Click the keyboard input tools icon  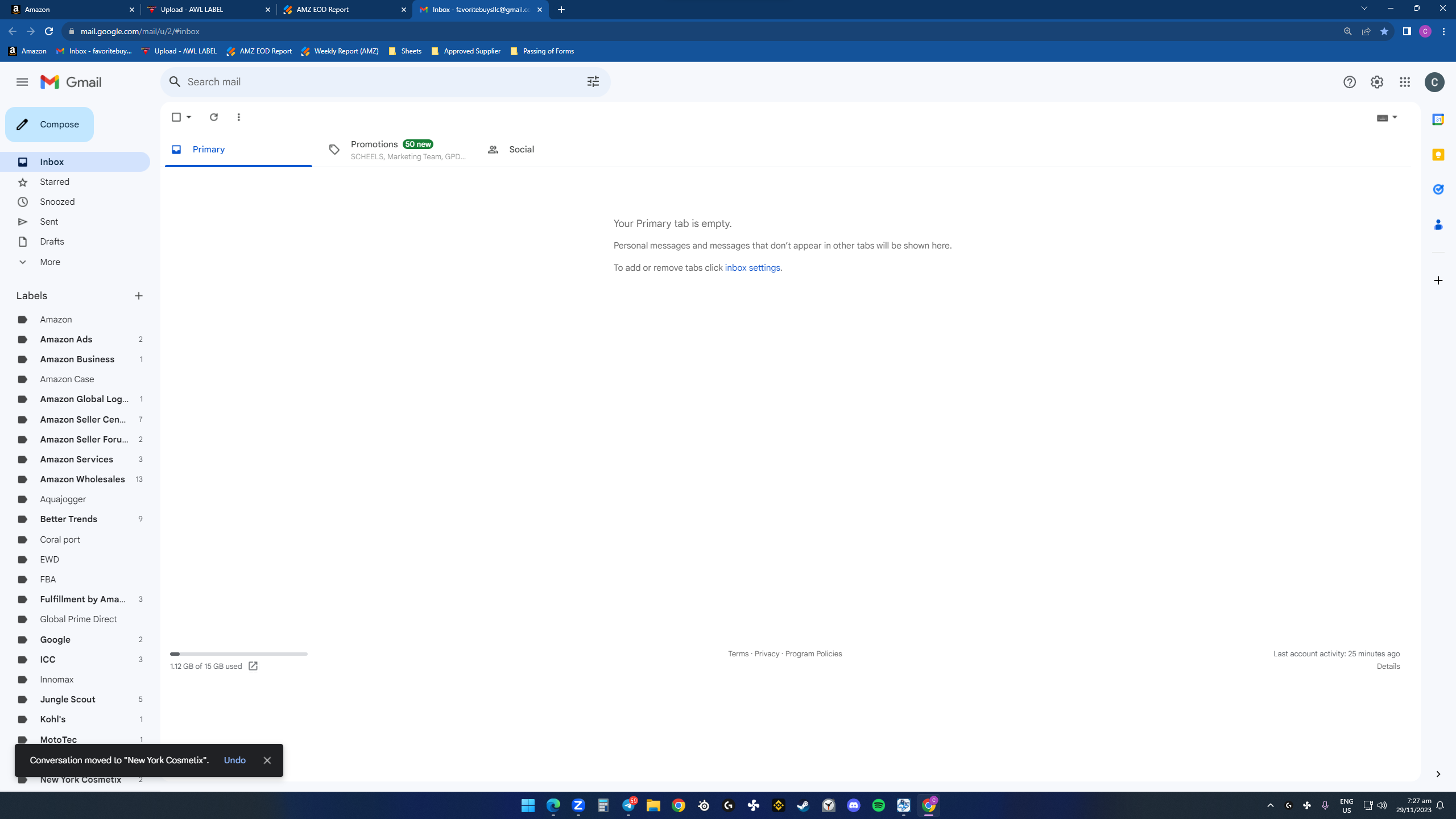point(1383,118)
